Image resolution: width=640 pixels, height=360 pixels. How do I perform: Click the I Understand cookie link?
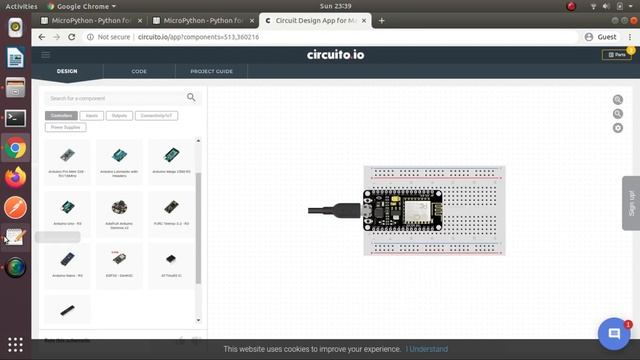click(427, 349)
